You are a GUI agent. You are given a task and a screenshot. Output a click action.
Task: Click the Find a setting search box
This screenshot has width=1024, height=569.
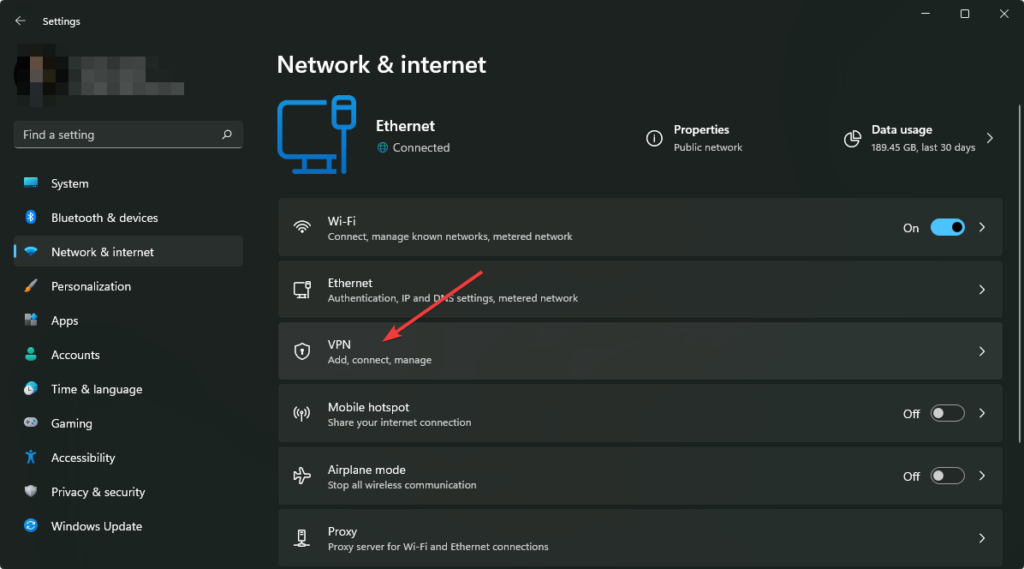click(x=128, y=135)
